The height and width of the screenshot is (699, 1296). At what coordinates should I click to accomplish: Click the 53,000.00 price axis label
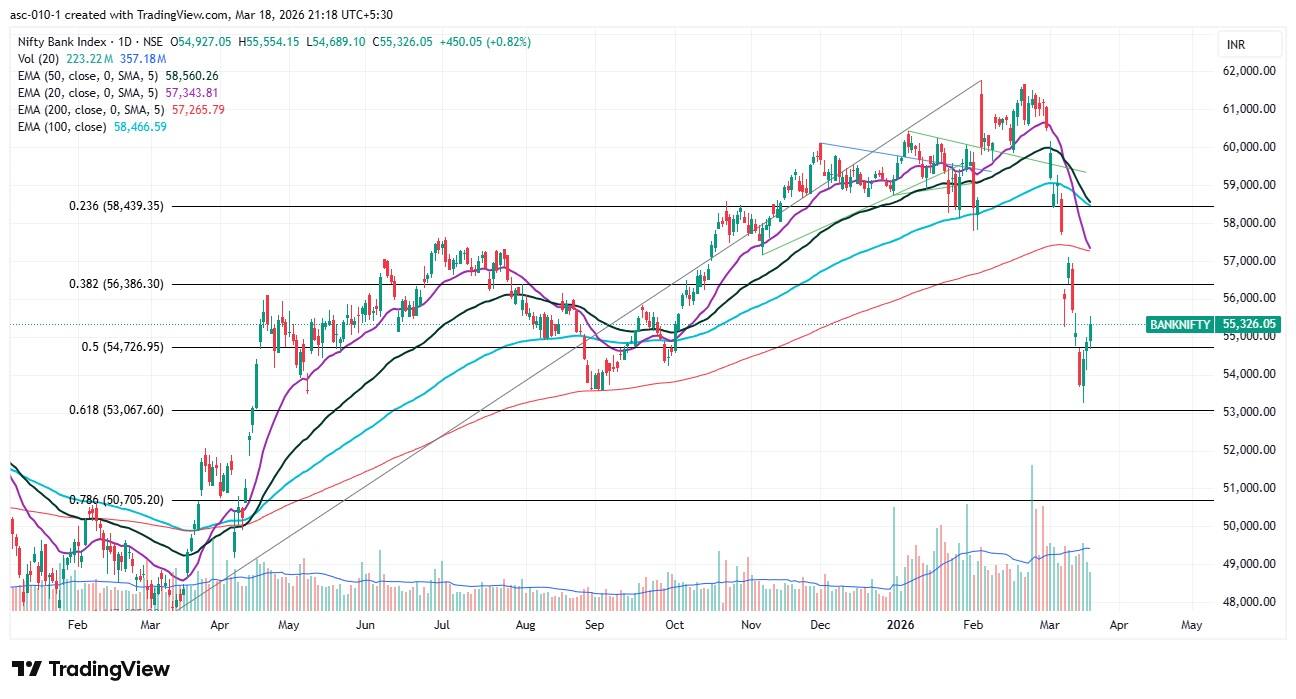tap(1247, 412)
